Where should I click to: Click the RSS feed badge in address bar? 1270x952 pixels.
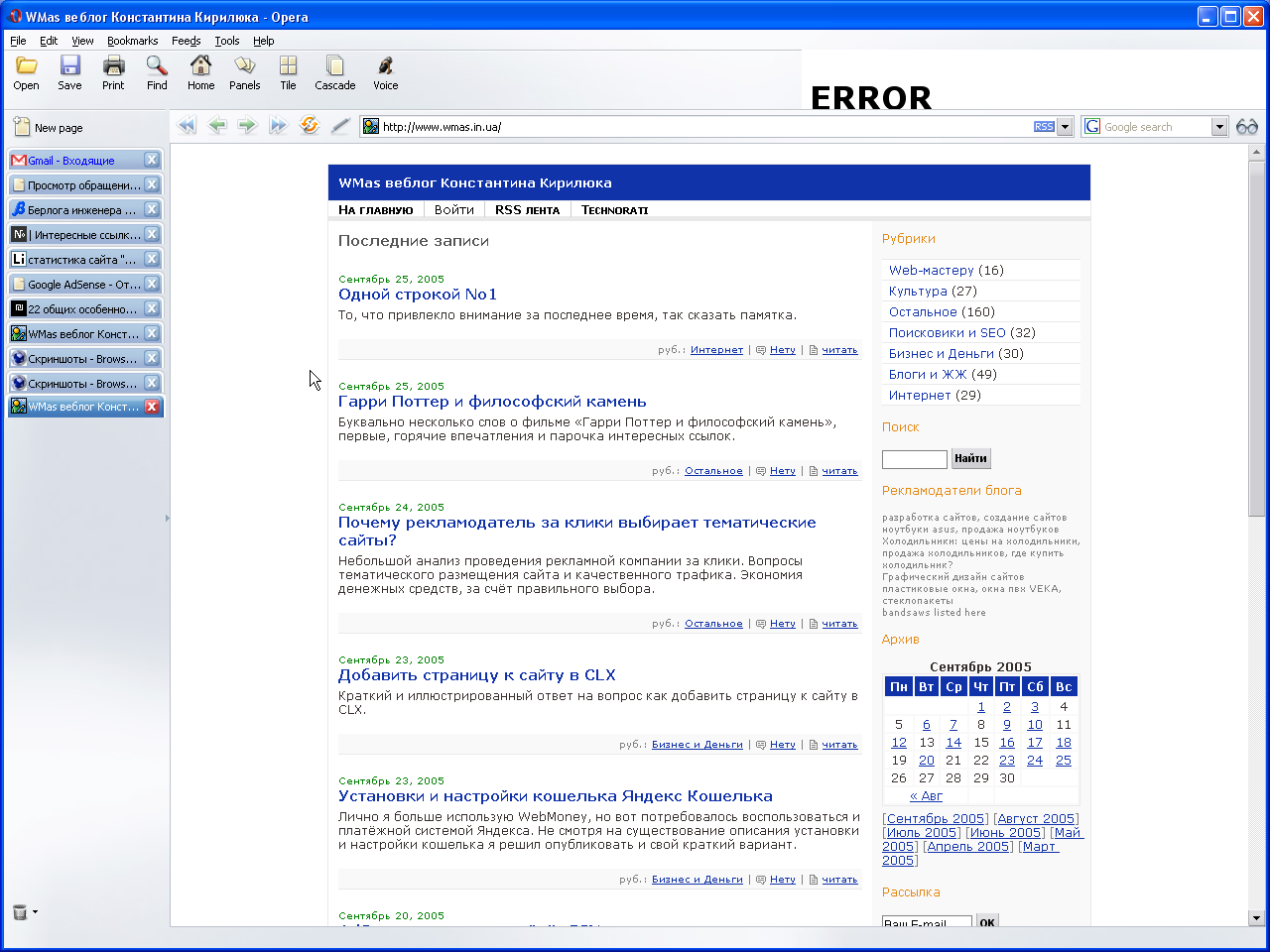point(1044,127)
